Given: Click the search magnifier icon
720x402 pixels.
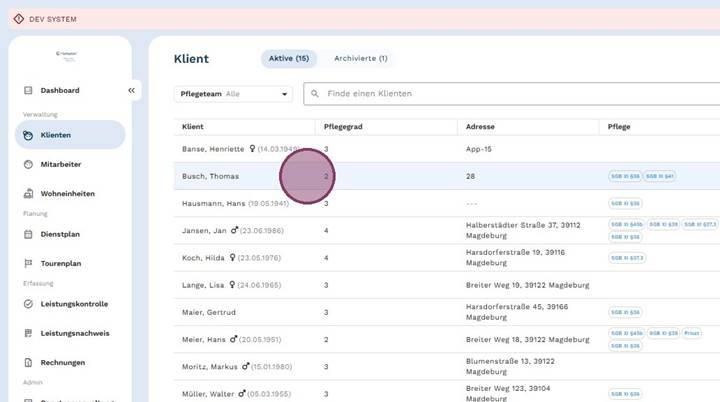Looking at the screenshot, I should tap(315, 94).
